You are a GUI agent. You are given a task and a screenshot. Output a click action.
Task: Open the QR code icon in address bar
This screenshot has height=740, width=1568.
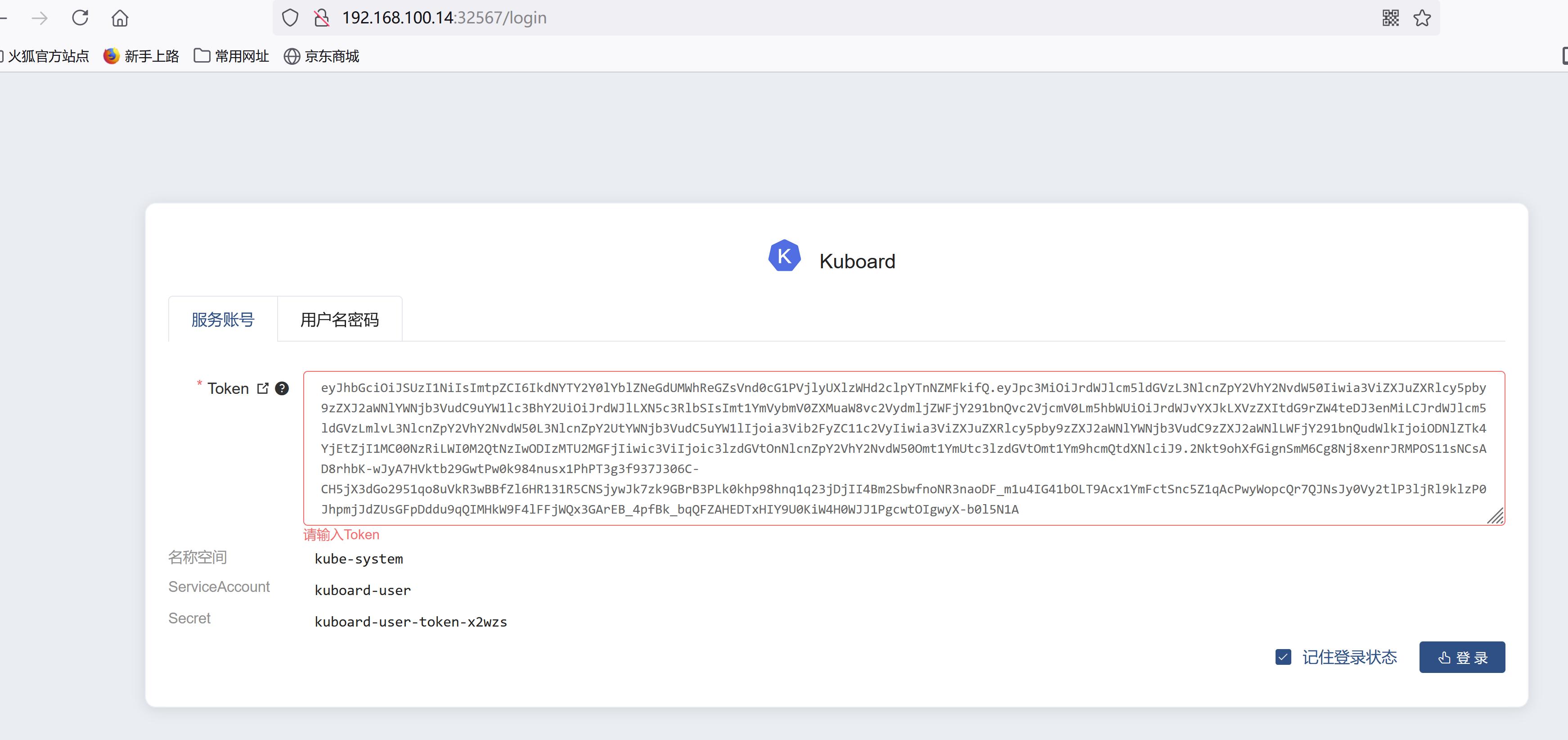click(1390, 18)
